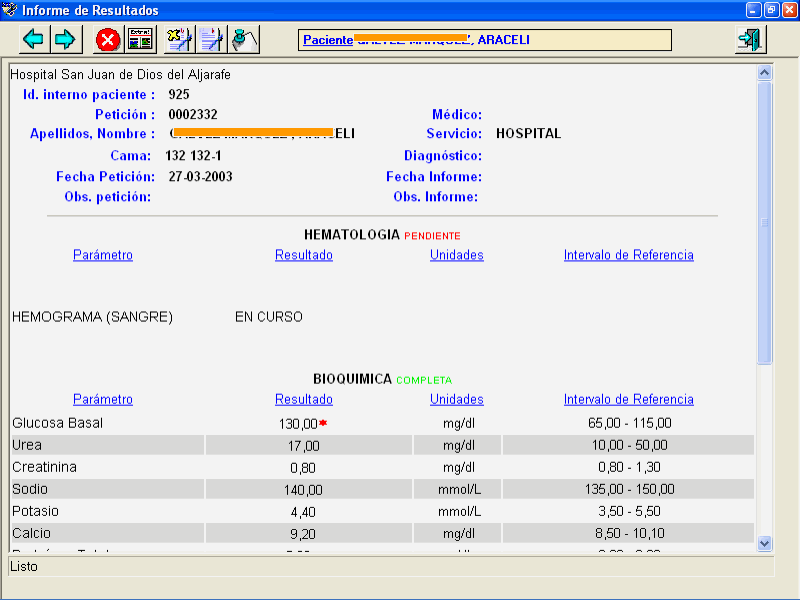Click the Resultado header under Hematologia
Image resolution: width=800 pixels, height=600 pixels.
click(304, 255)
